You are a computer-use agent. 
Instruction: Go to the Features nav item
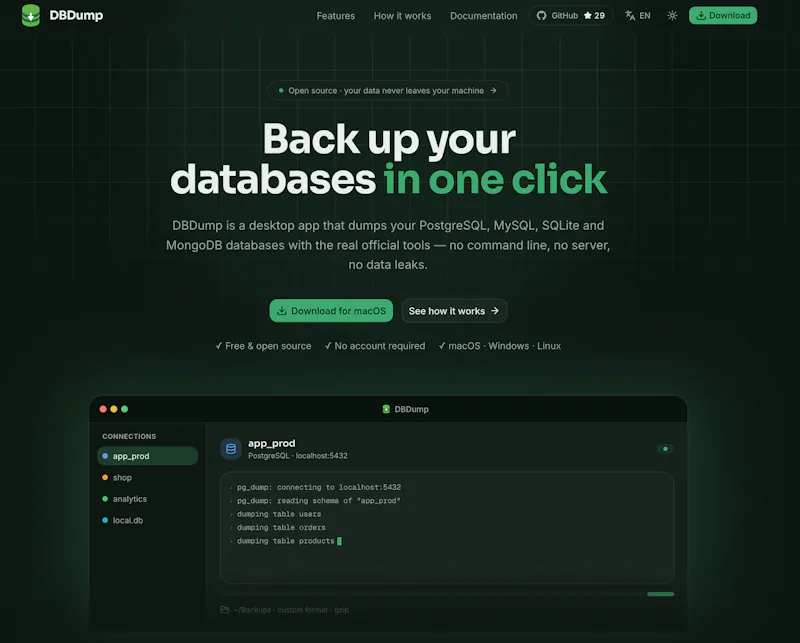click(x=335, y=16)
